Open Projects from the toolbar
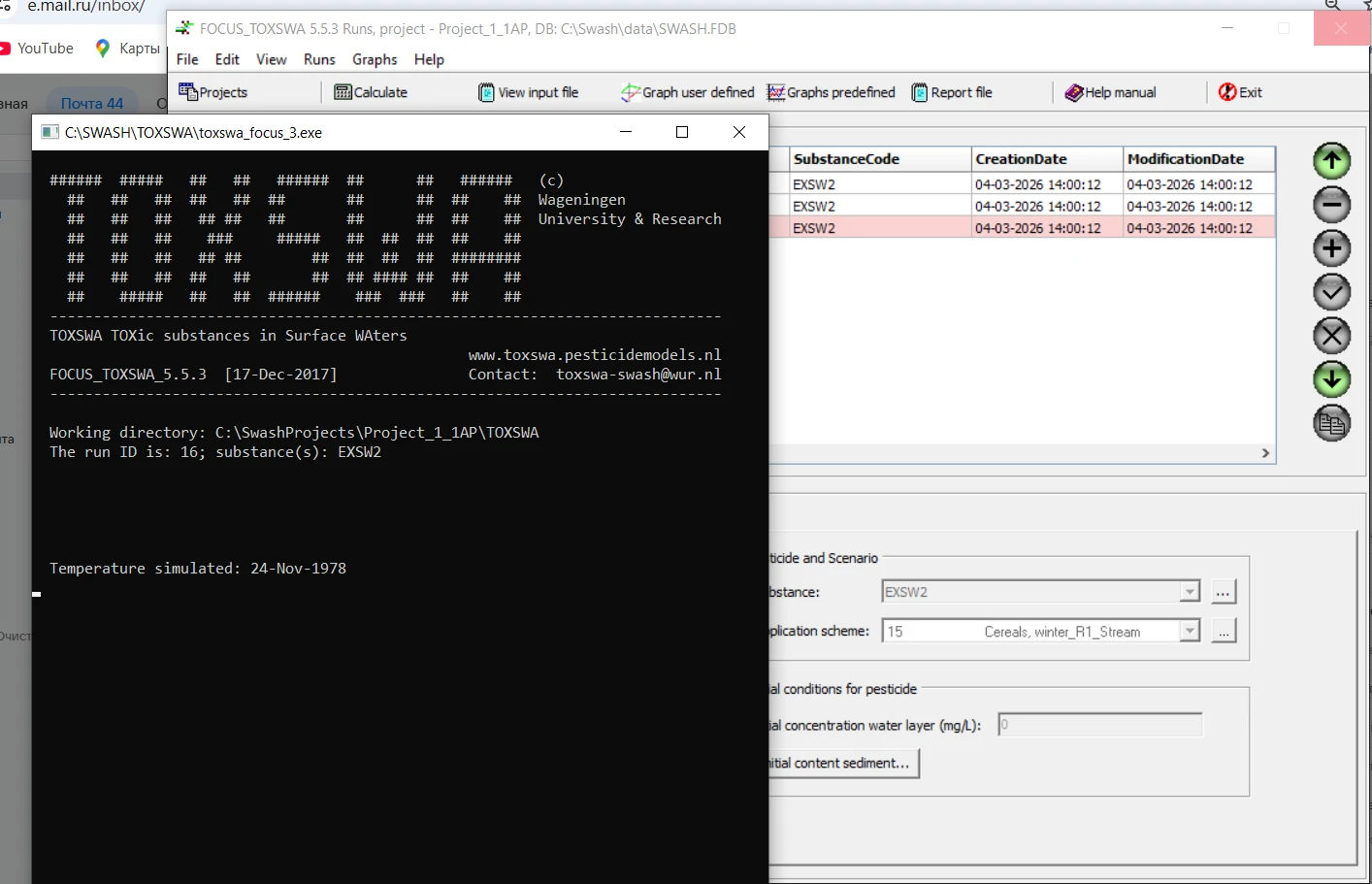Viewport: 1372px width, 884px height. [x=213, y=92]
